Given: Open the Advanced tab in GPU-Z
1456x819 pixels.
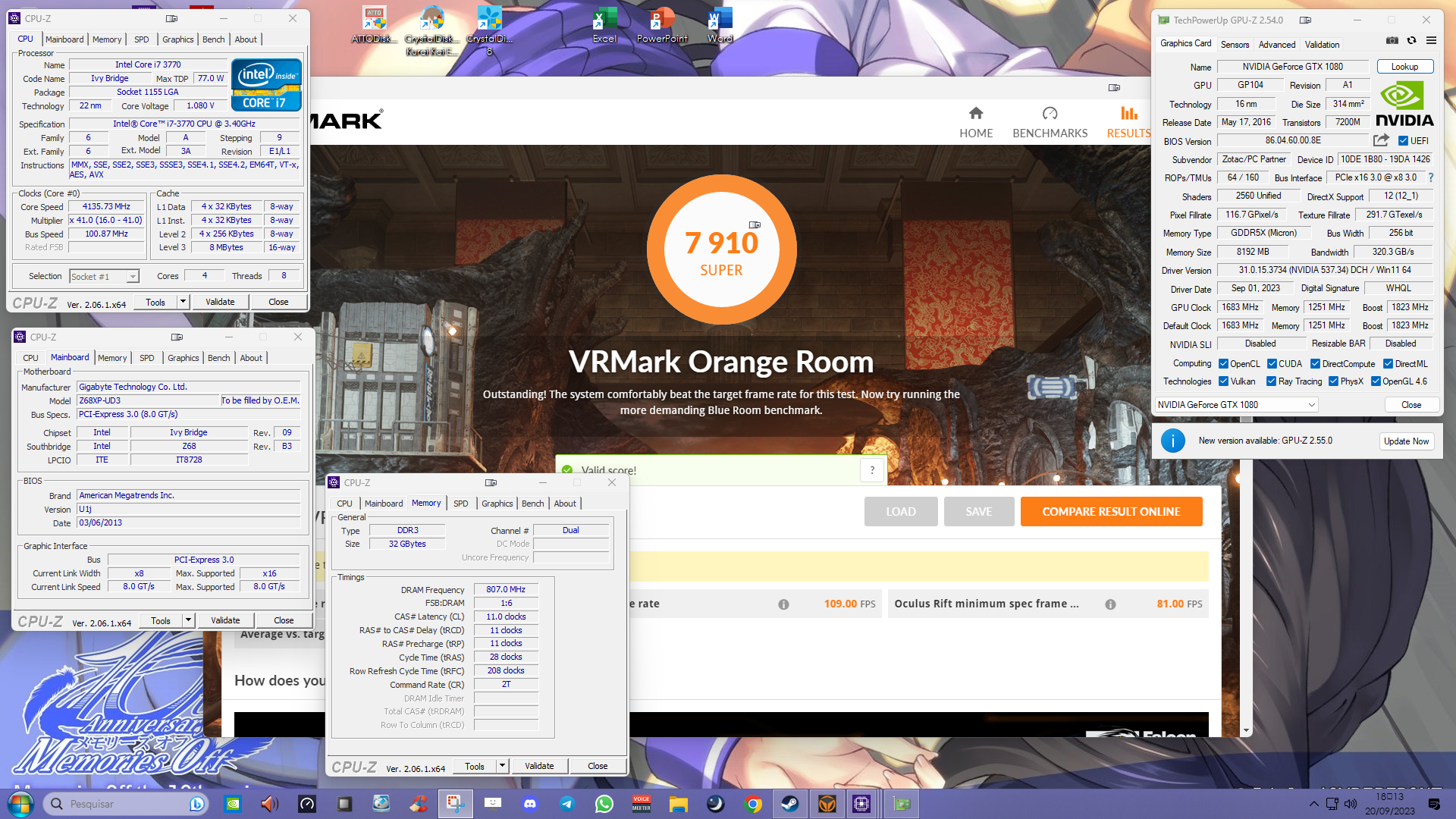Looking at the screenshot, I should click(1277, 45).
